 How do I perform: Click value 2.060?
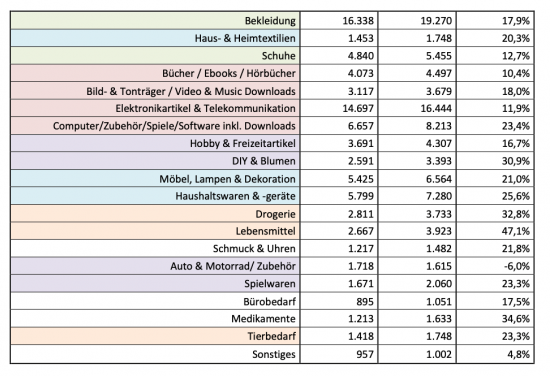439,284
